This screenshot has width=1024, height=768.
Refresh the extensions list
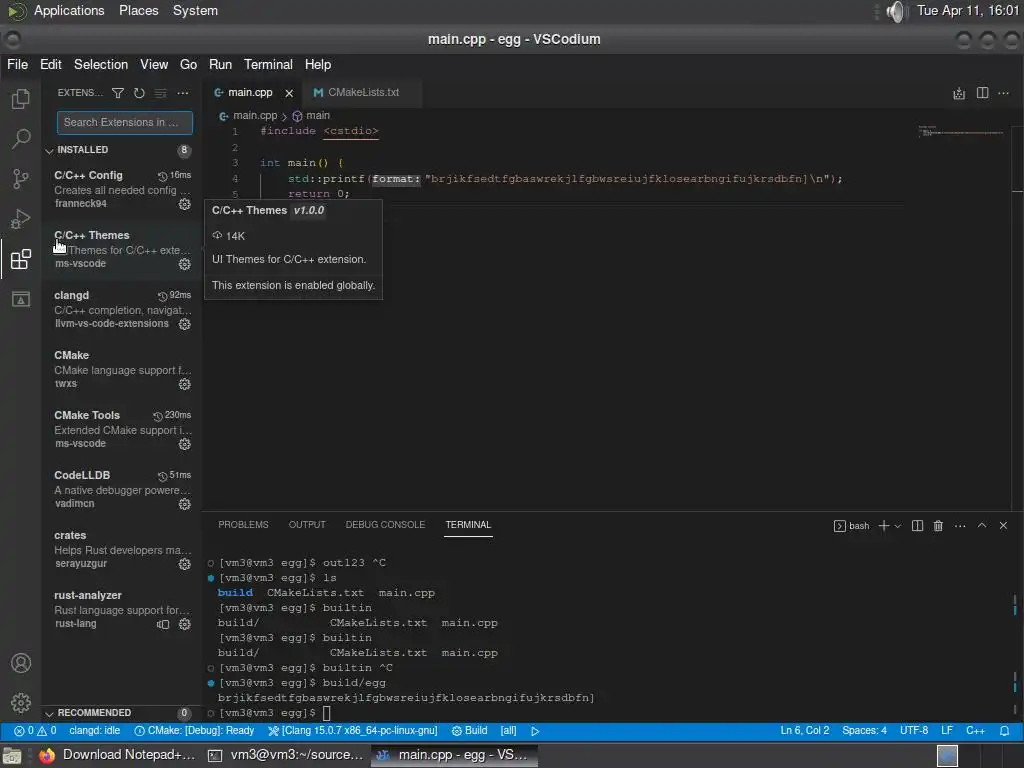[x=139, y=93]
